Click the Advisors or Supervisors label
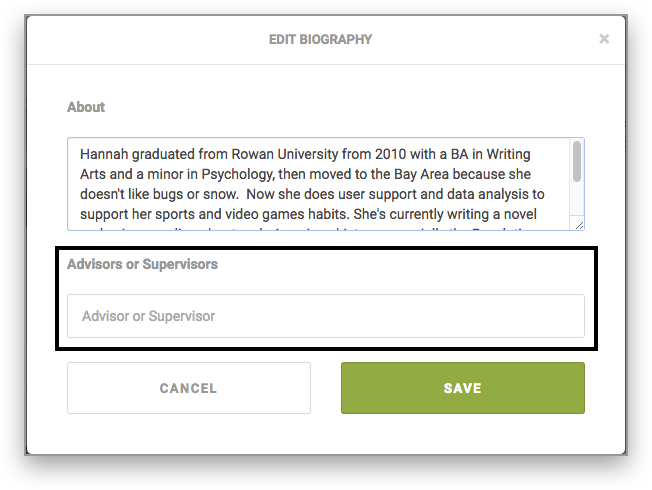This screenshot has width=652, height=490. tap(143, 264)
